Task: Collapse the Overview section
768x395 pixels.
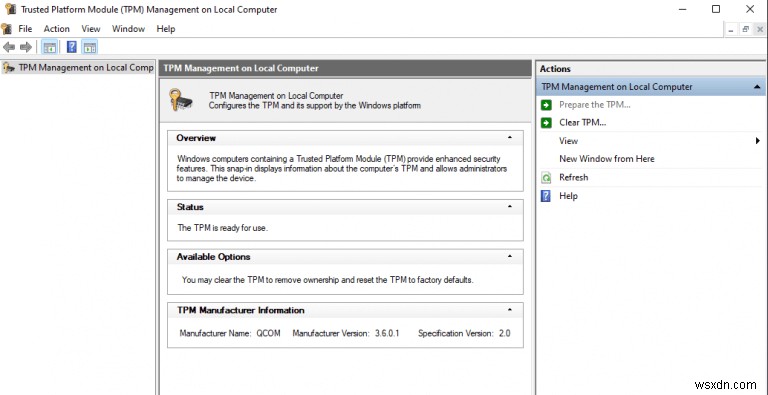Action: pyautogui.click(x=509, y=138)
